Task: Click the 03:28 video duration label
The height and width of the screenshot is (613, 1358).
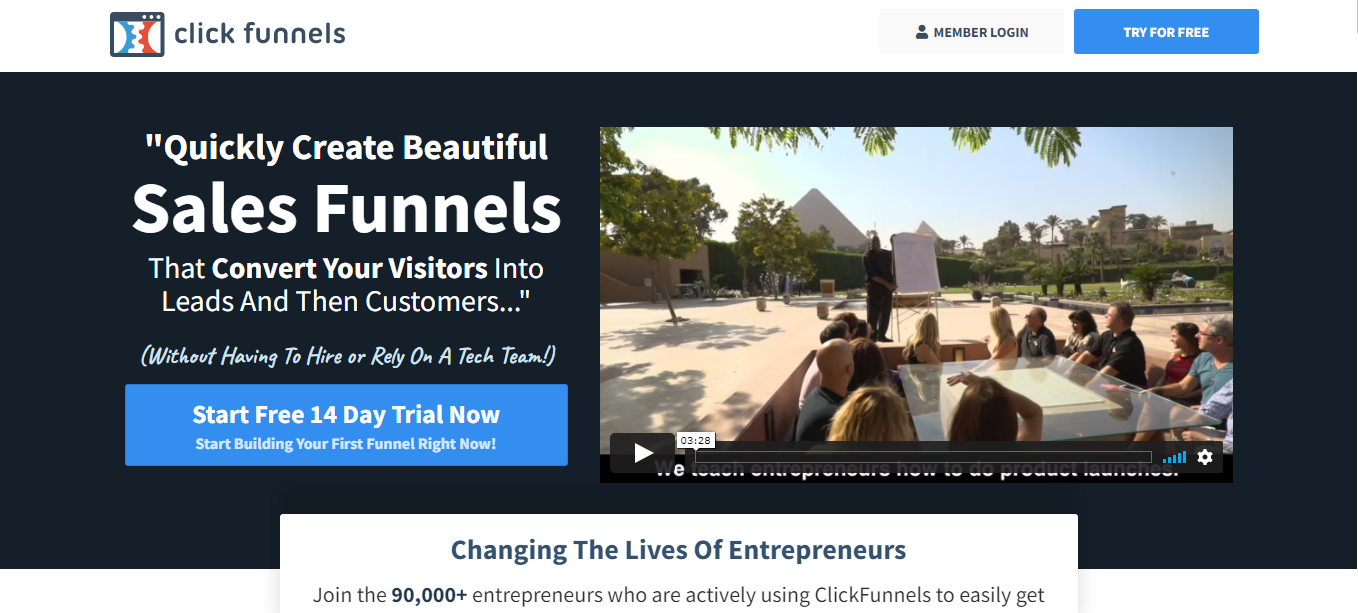Action: click(x=695, y=440)
